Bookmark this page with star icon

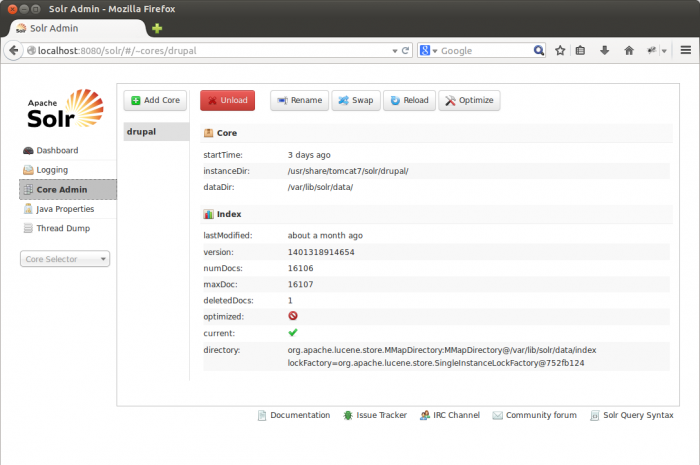pyautogui.click(x=560, y=50)
